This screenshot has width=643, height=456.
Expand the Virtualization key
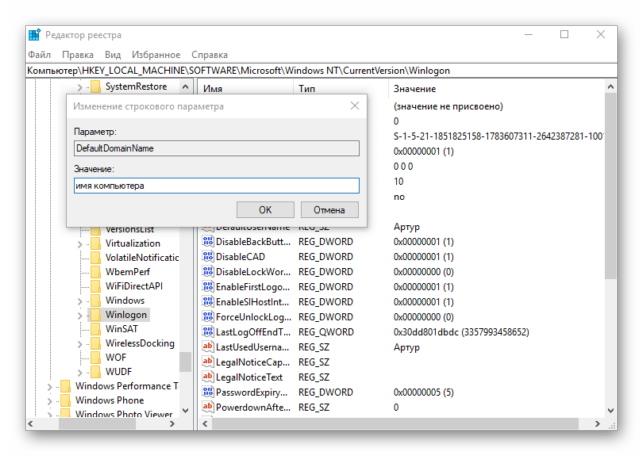(x=80, y=244)
